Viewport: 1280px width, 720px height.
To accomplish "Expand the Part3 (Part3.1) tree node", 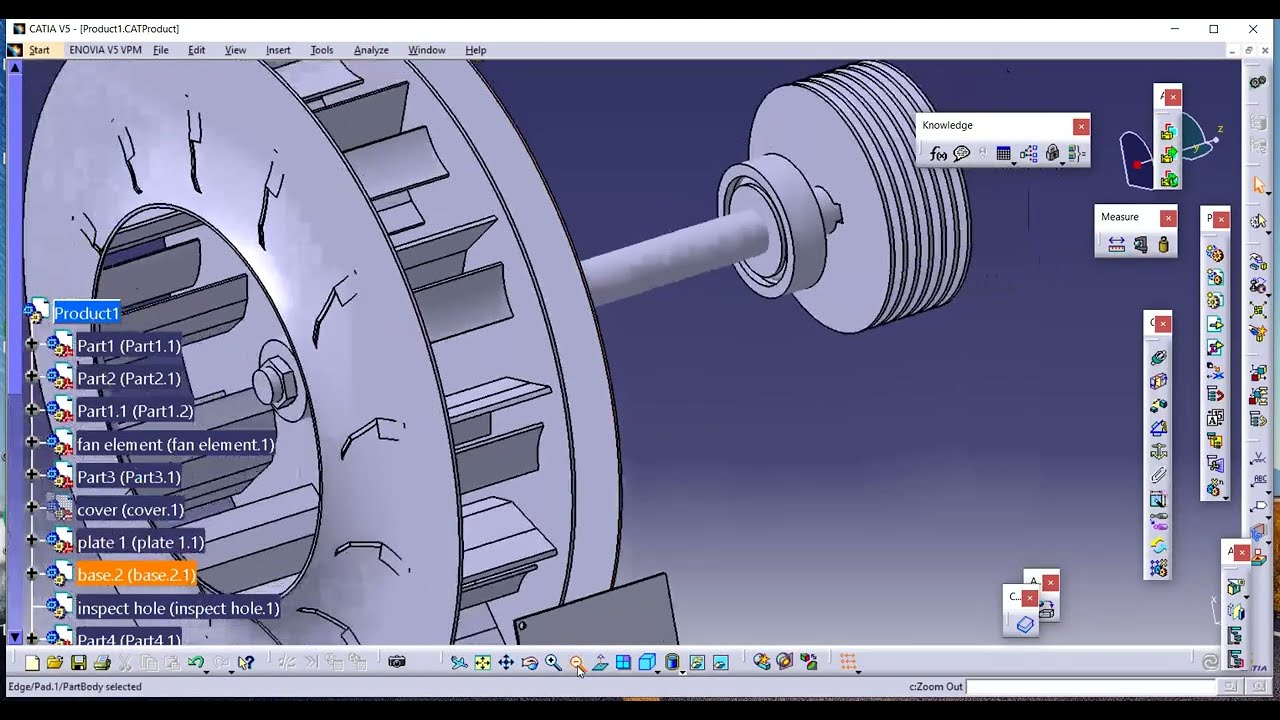I will coord(31,475).
